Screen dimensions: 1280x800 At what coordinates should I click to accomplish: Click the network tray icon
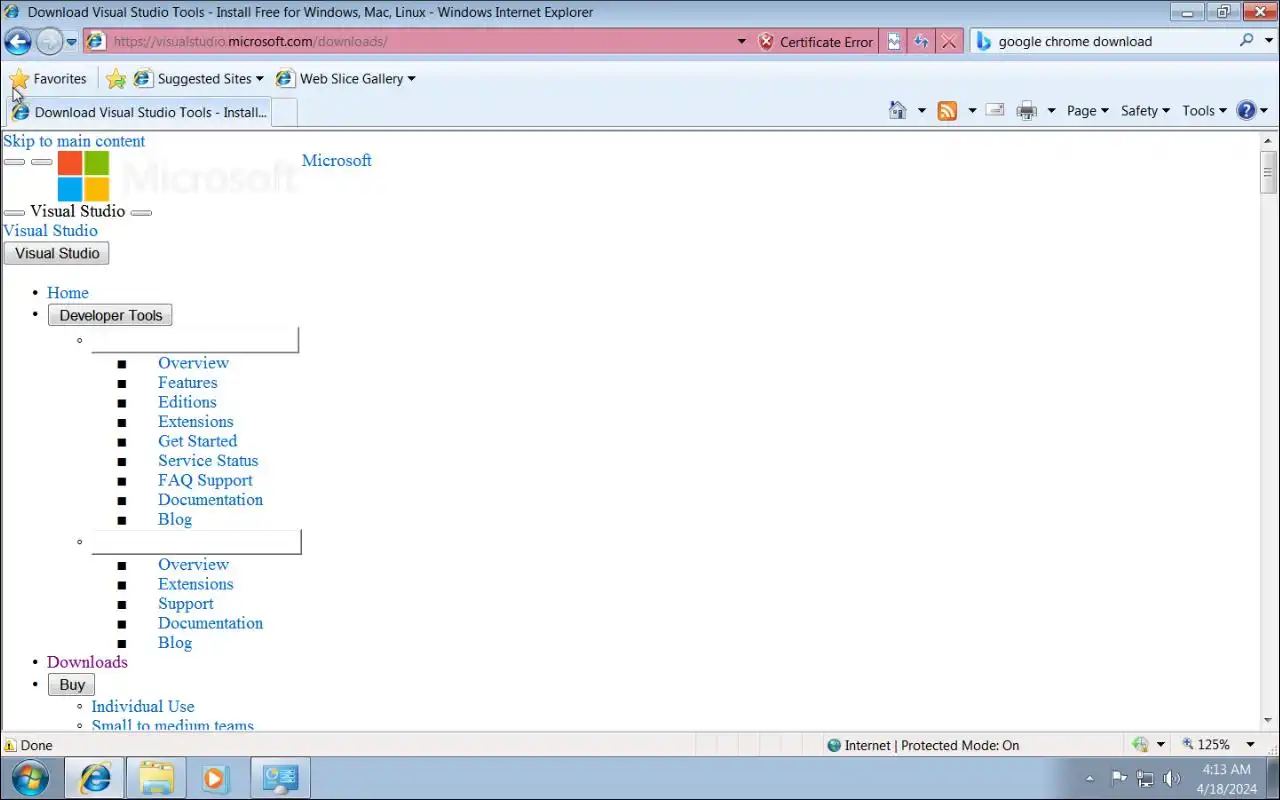(x=1145, y=778)
